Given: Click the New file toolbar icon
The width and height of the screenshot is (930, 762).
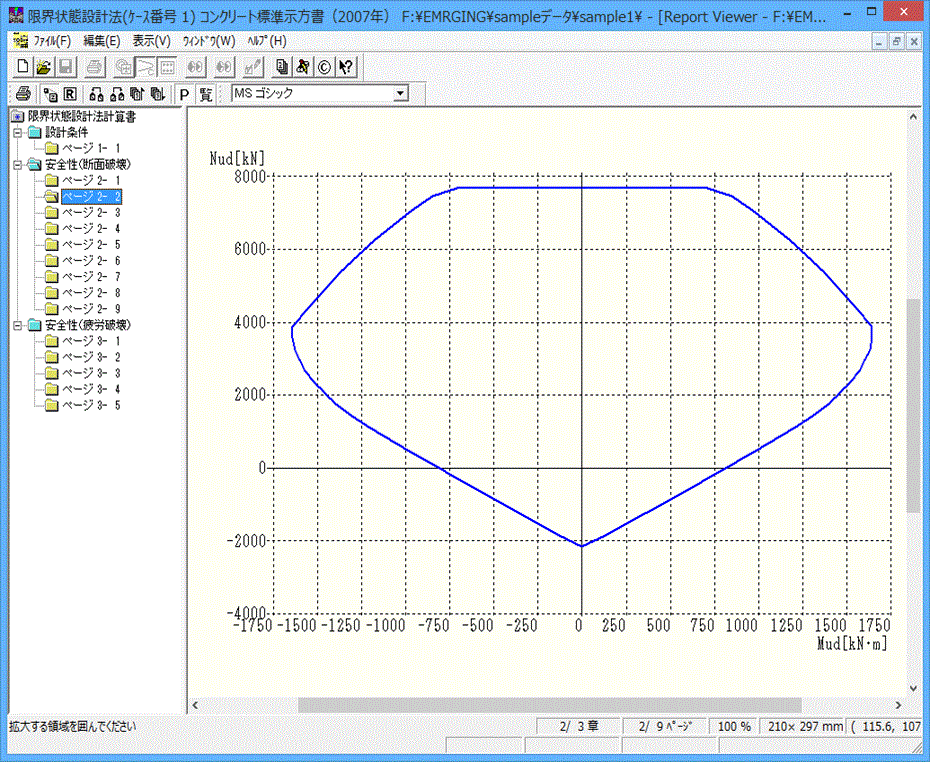Looking at the screenshot, I should coord(24,67).
